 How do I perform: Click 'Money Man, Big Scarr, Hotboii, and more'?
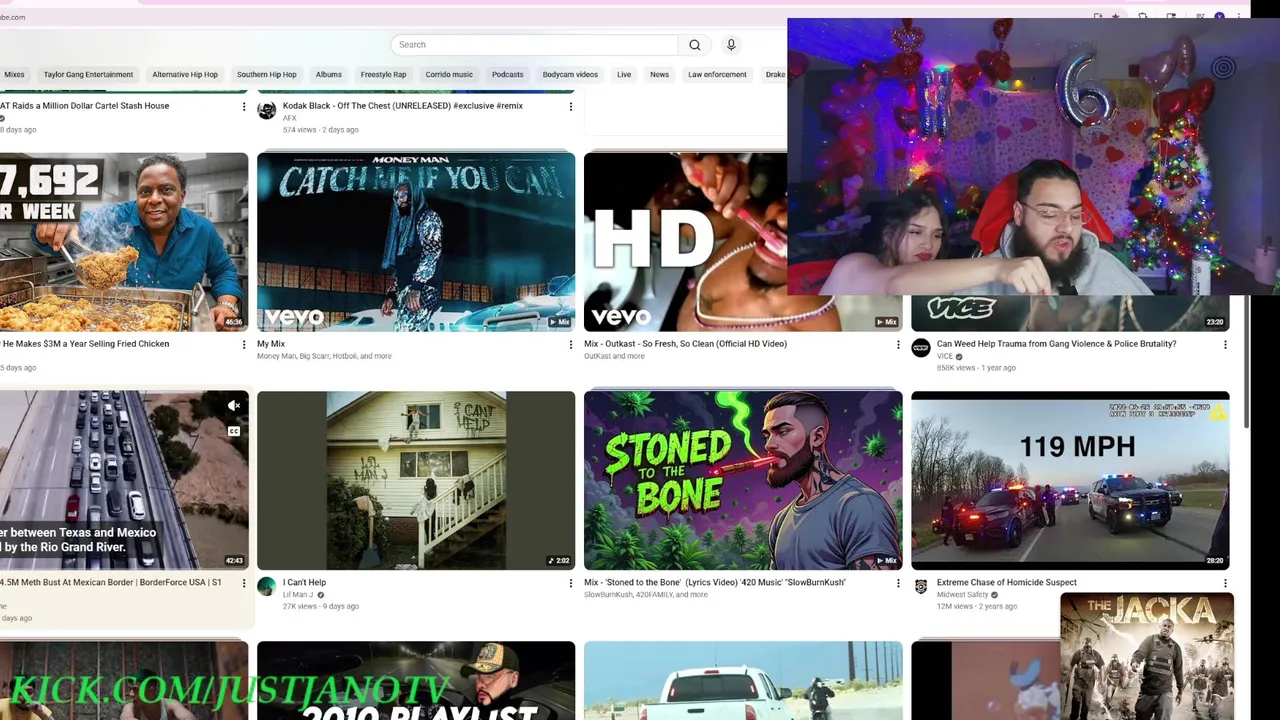[324, 356]
